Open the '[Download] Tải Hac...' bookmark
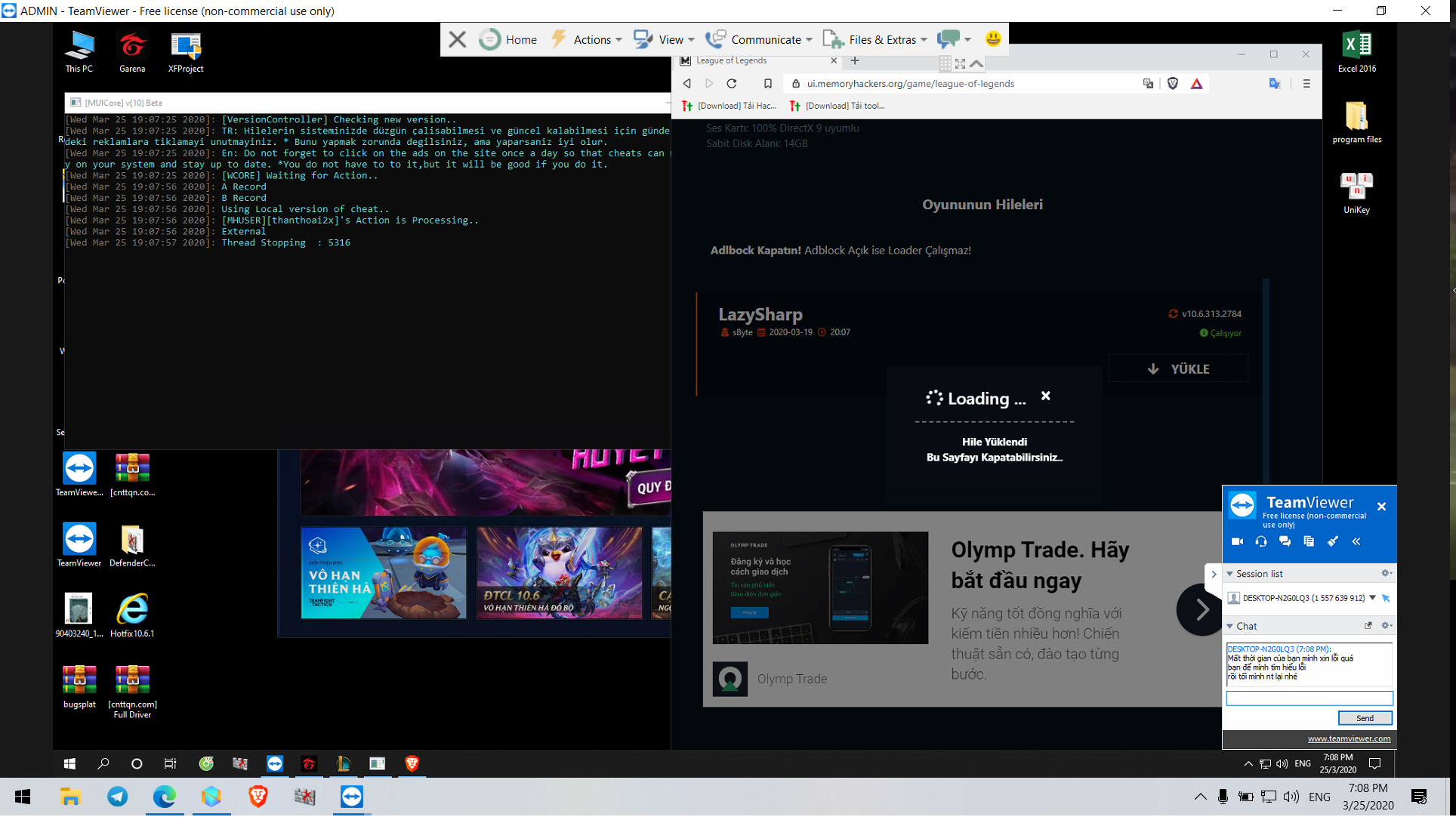1456x817 pixels. coord(729,106)
